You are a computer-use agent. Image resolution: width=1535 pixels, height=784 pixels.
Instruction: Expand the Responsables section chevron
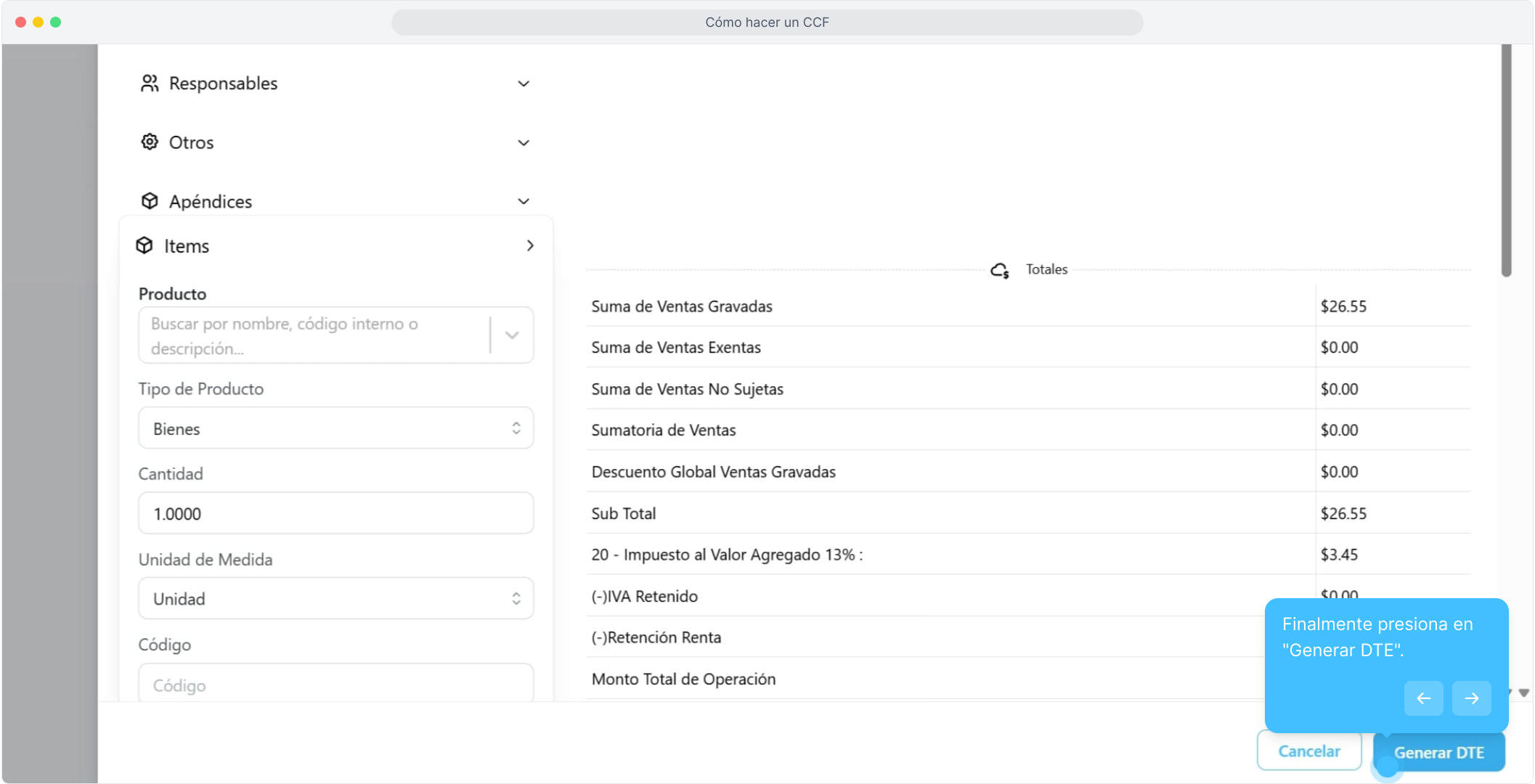524,84
